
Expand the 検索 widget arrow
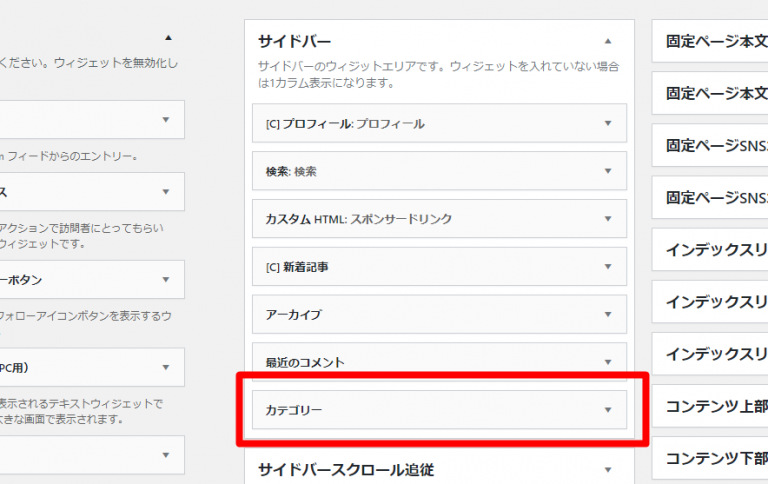coord(608,171)
